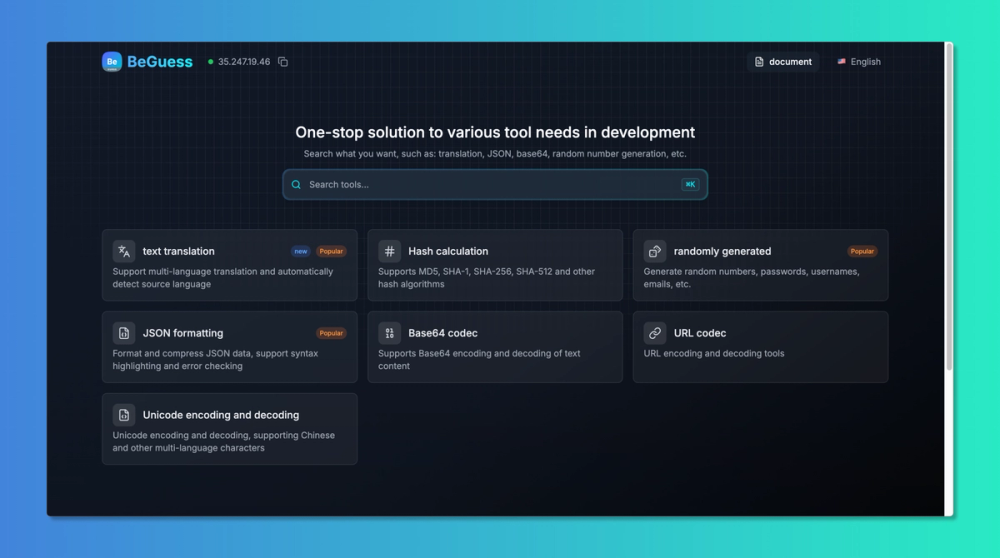The image size is (1000, 558).
Task: Click the BeGuess brand name link
Action: tap(159, 62)
